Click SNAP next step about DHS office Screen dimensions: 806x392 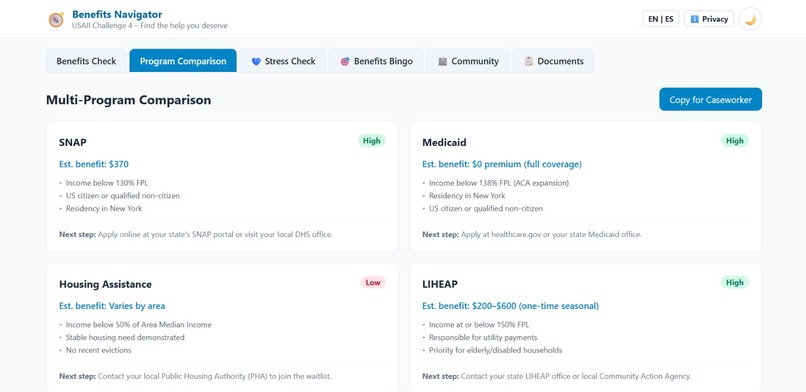pos(196,234)
